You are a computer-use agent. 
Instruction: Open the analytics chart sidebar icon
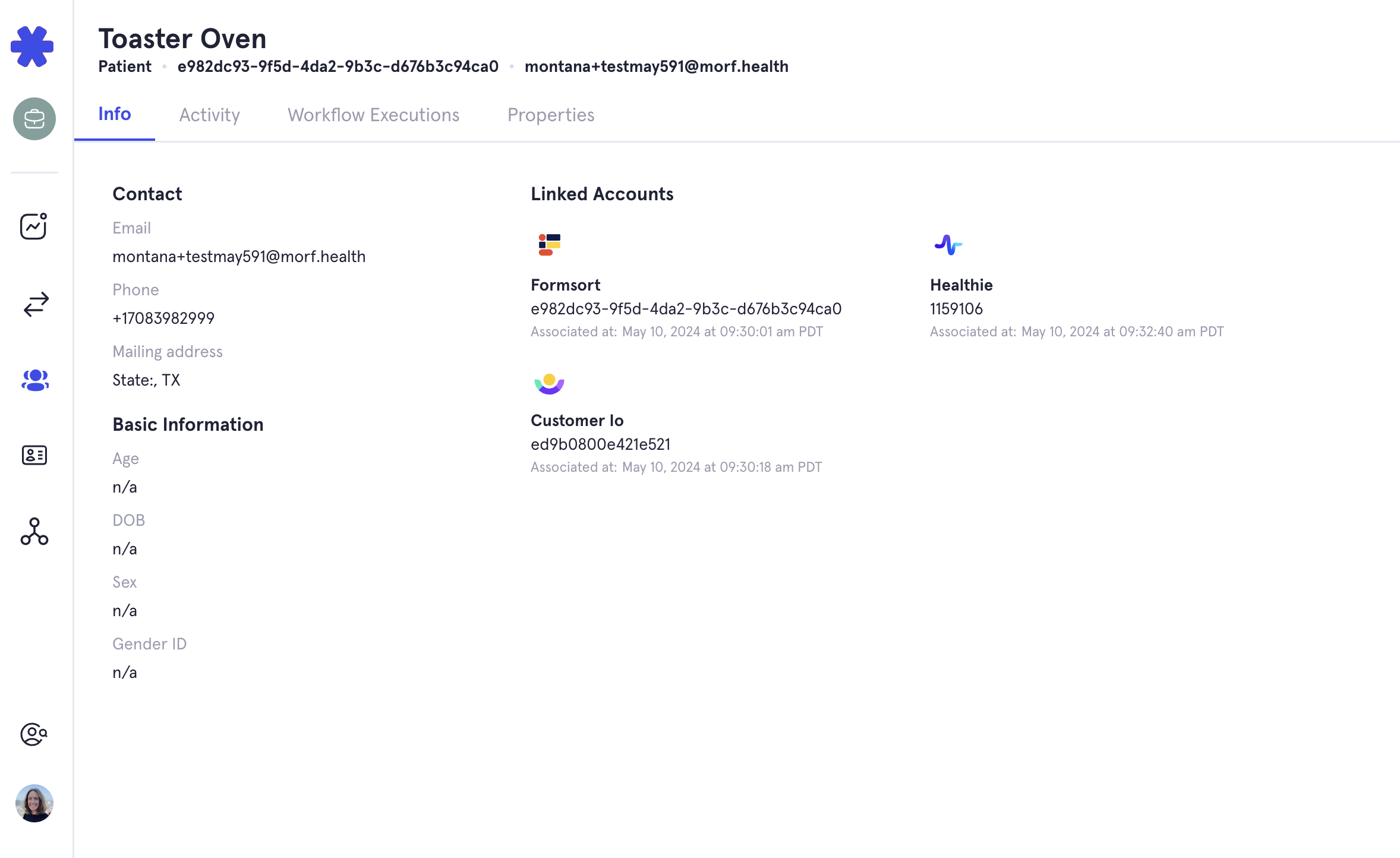[34, 226]
